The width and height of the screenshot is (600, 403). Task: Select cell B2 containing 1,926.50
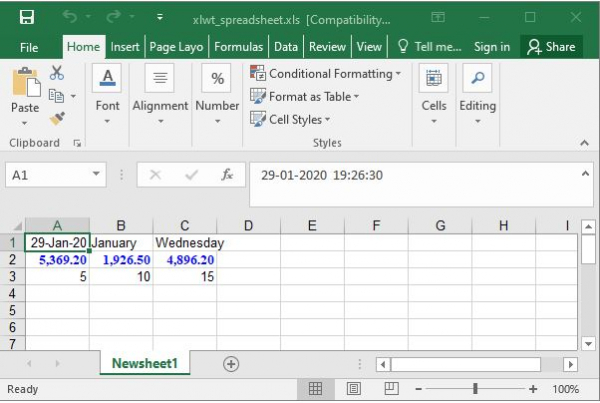(x=120, y=260)
